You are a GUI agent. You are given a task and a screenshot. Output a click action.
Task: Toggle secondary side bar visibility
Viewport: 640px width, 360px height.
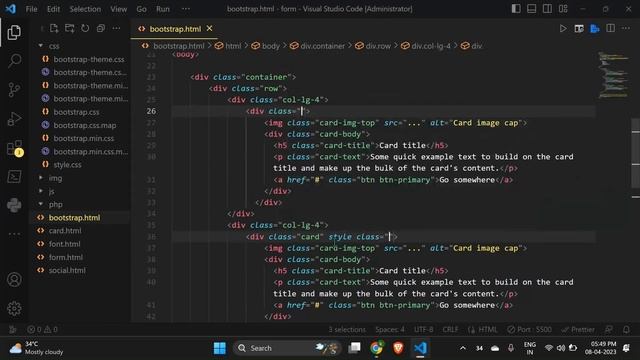pos(547,9)
